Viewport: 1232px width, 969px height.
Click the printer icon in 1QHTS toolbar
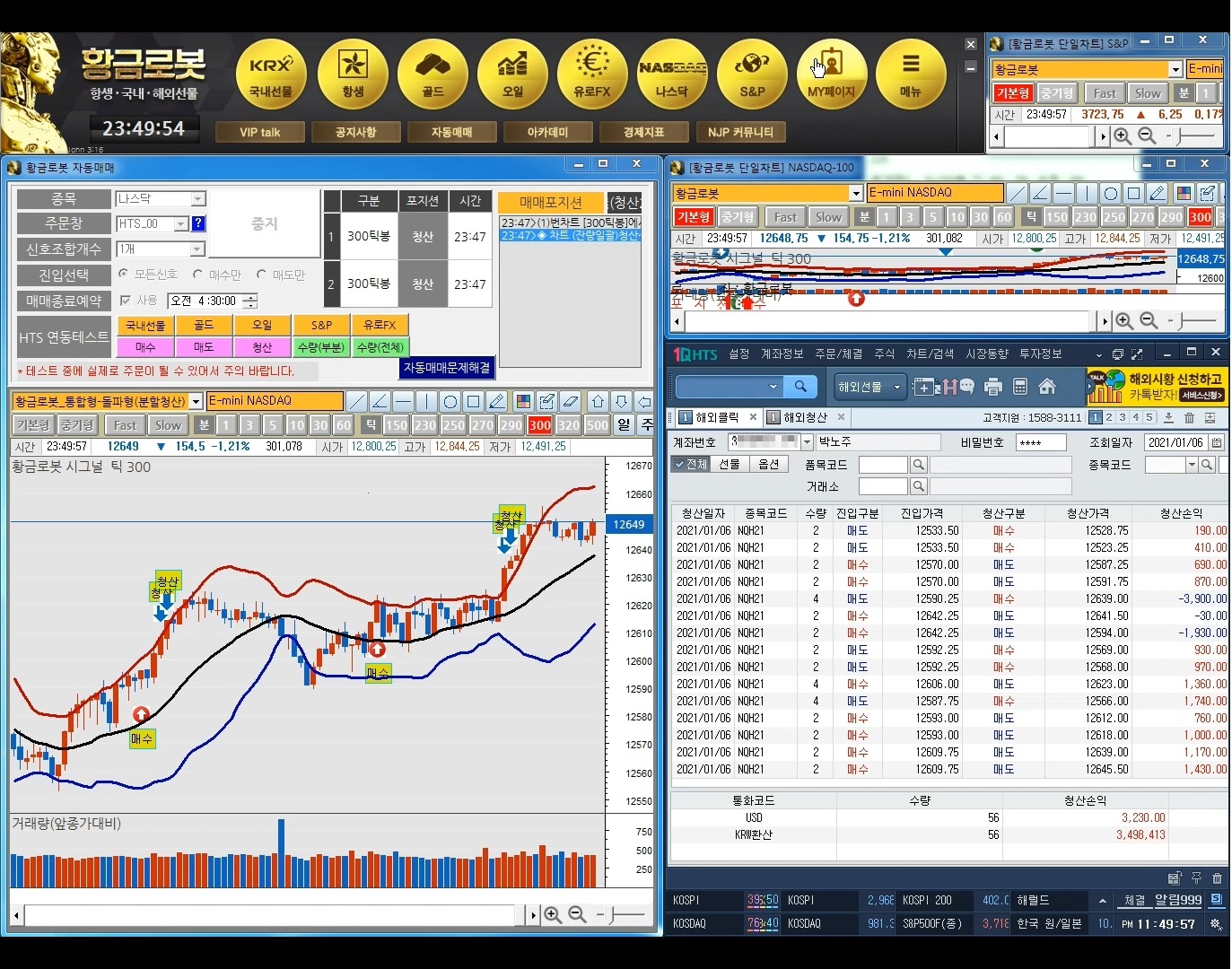click(992, 387)
